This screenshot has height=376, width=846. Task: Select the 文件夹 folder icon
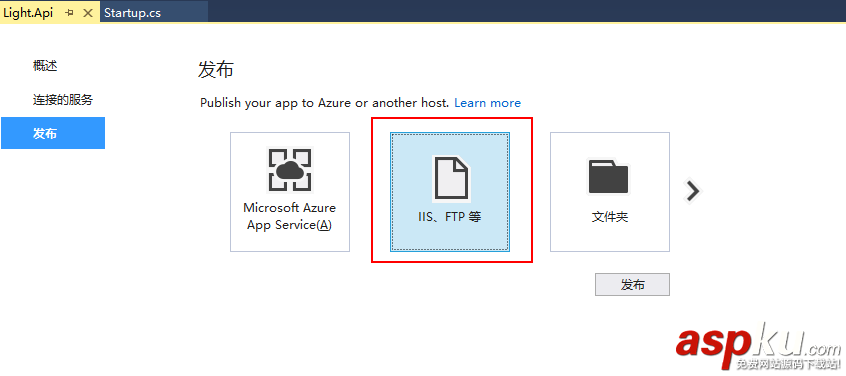[x=609, y=176]
